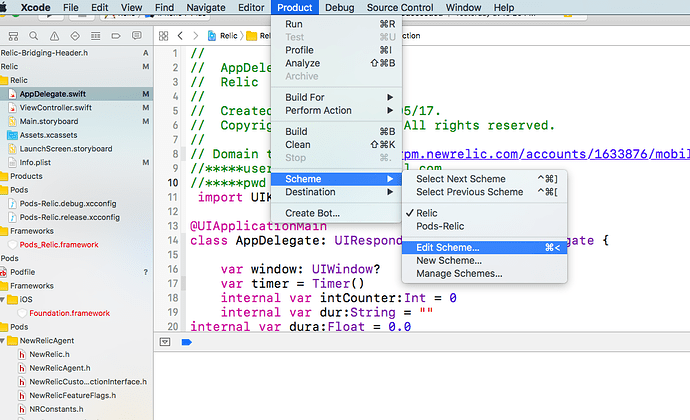Select NewRelicAgent.h header
690x420 pixels.
tap(60, 368)
